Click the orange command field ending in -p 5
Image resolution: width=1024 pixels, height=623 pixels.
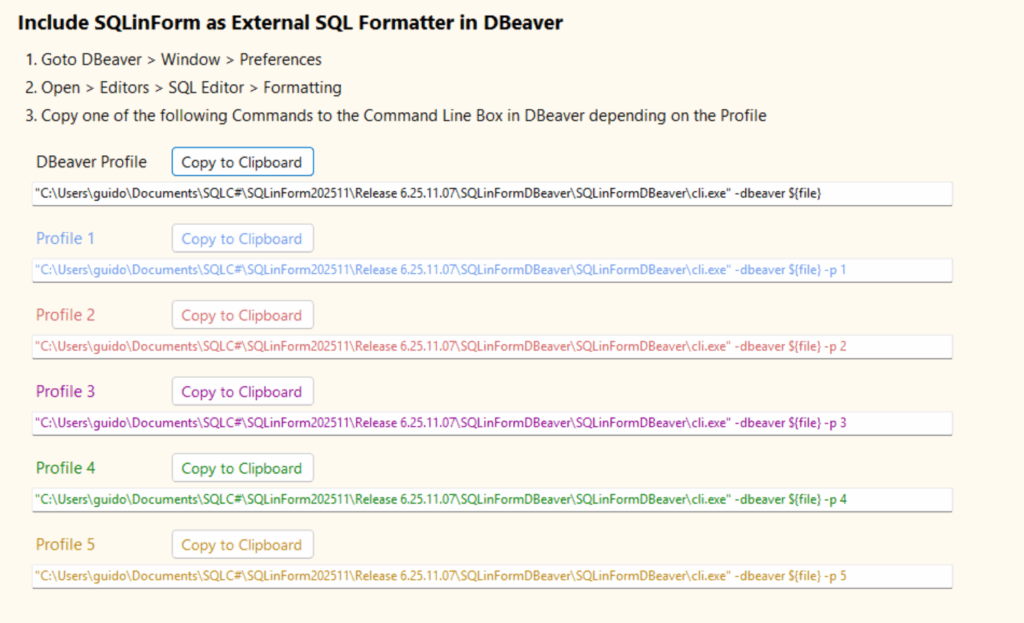(491, 576)
